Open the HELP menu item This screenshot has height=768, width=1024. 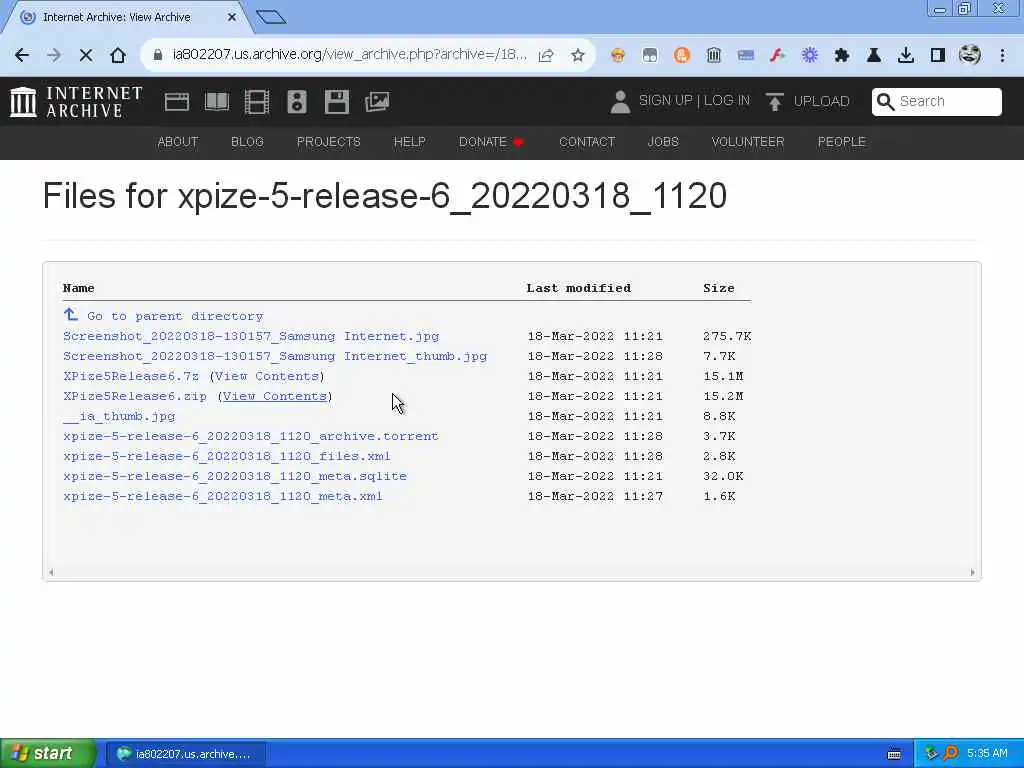tap(409, 142)
